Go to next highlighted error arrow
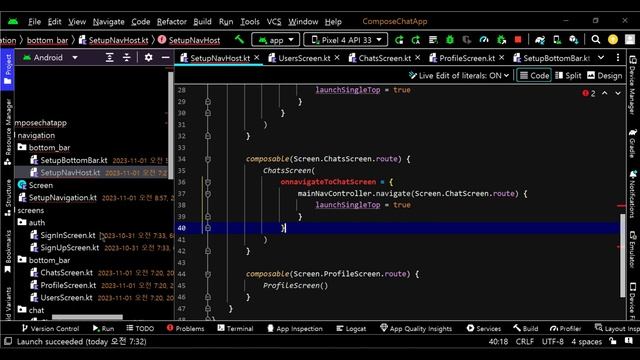This screenshot has width=640, height=360. click(x=618, y=93)
